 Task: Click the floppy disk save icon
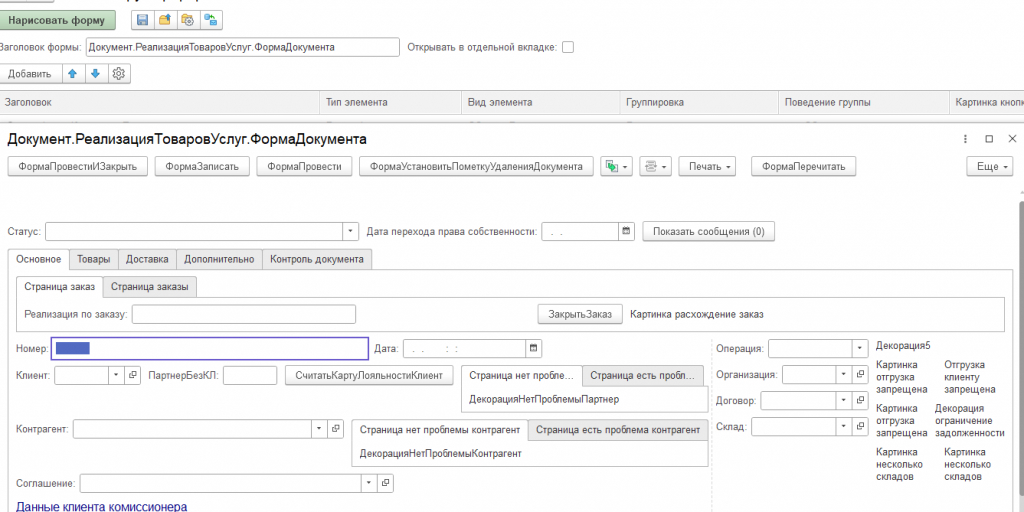pyautogui.click(x=142, y=20)
